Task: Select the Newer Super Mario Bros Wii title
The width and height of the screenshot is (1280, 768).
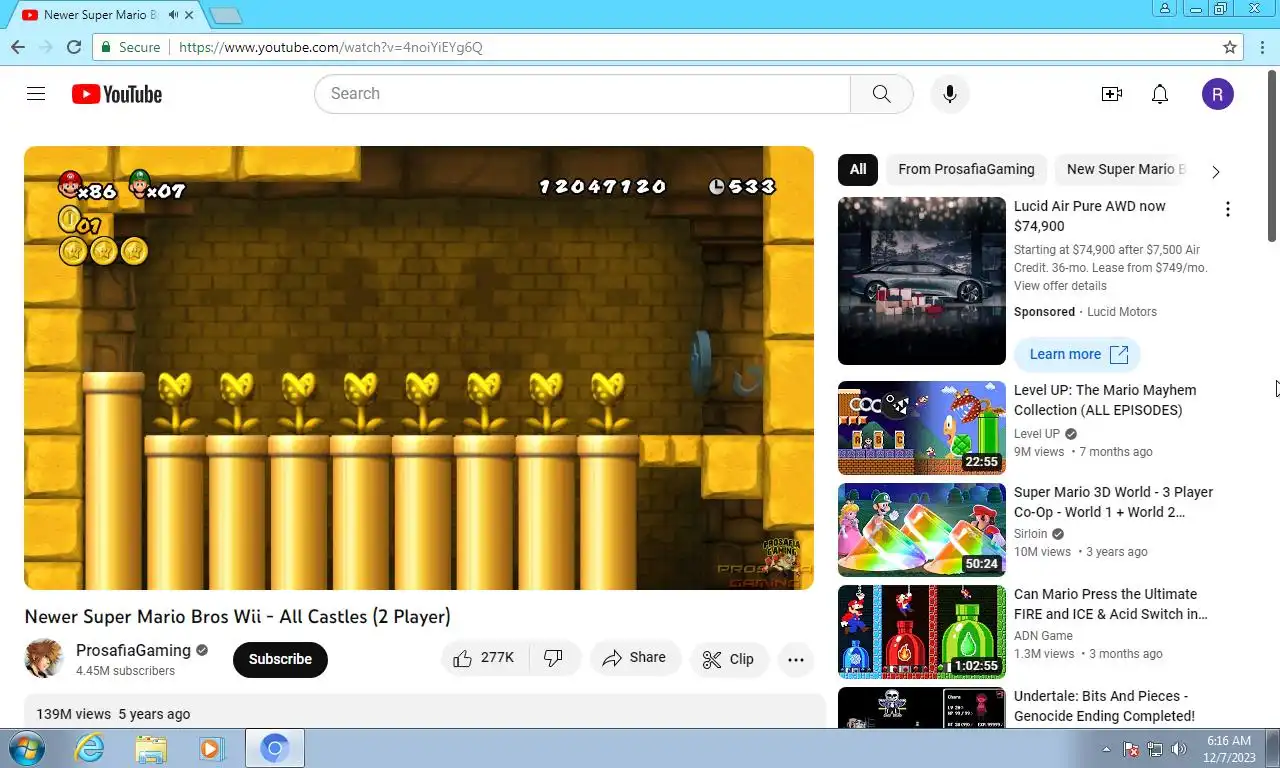Action: point(237,617)
